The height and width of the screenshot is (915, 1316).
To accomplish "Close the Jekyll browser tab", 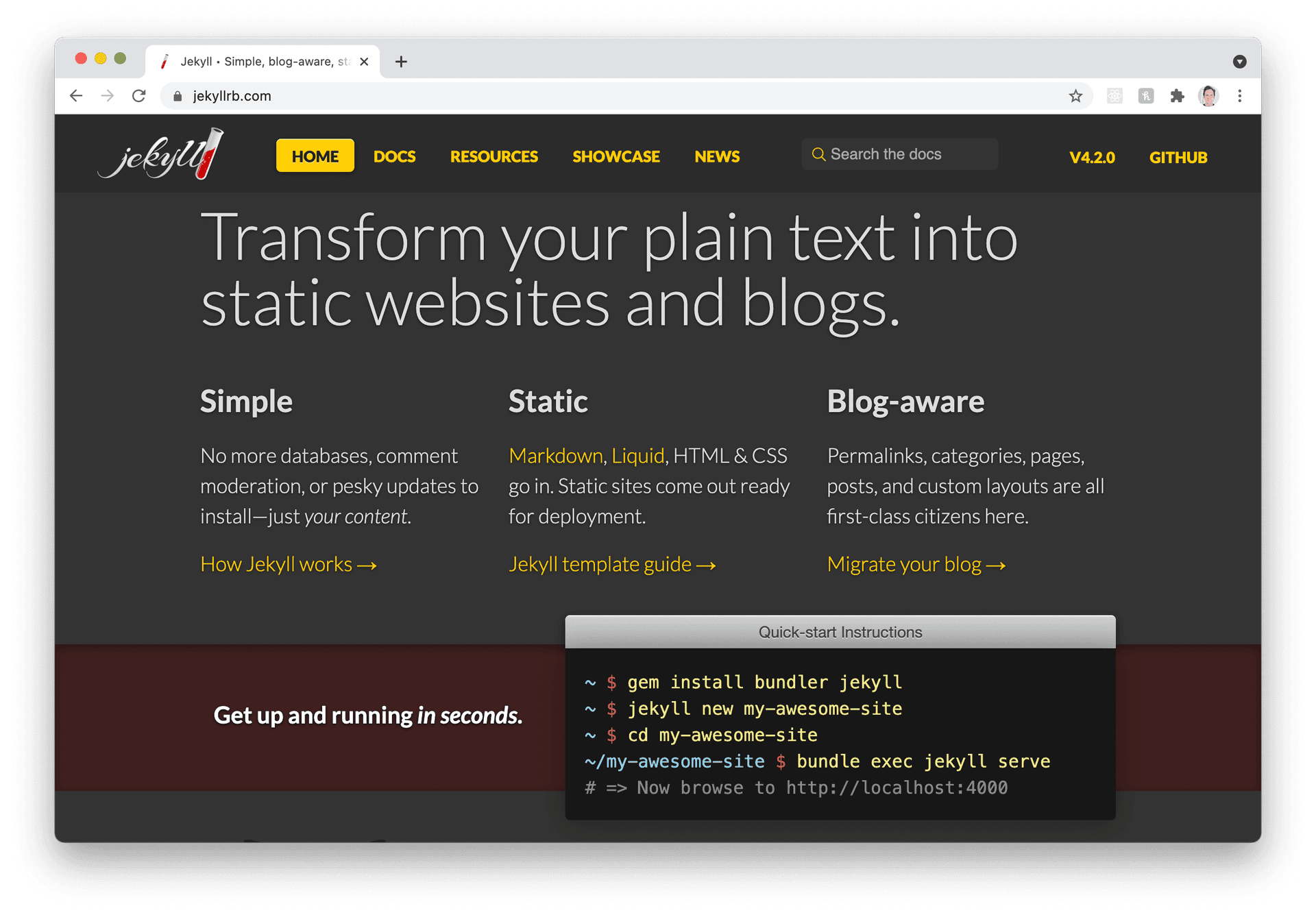I will [364, 62].
